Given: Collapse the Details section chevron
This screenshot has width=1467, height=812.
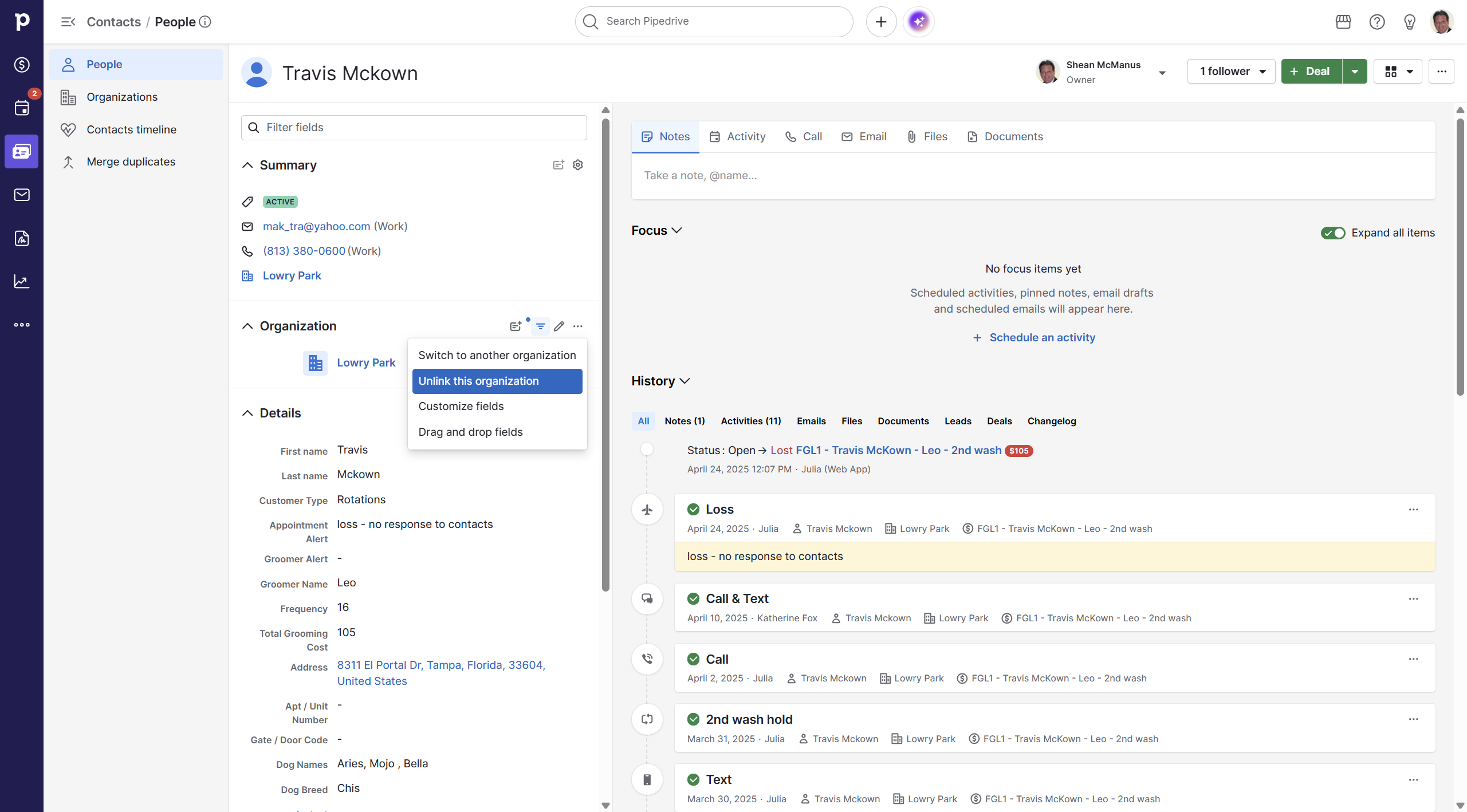Looking at the screenshot, I should click(247, 413).
